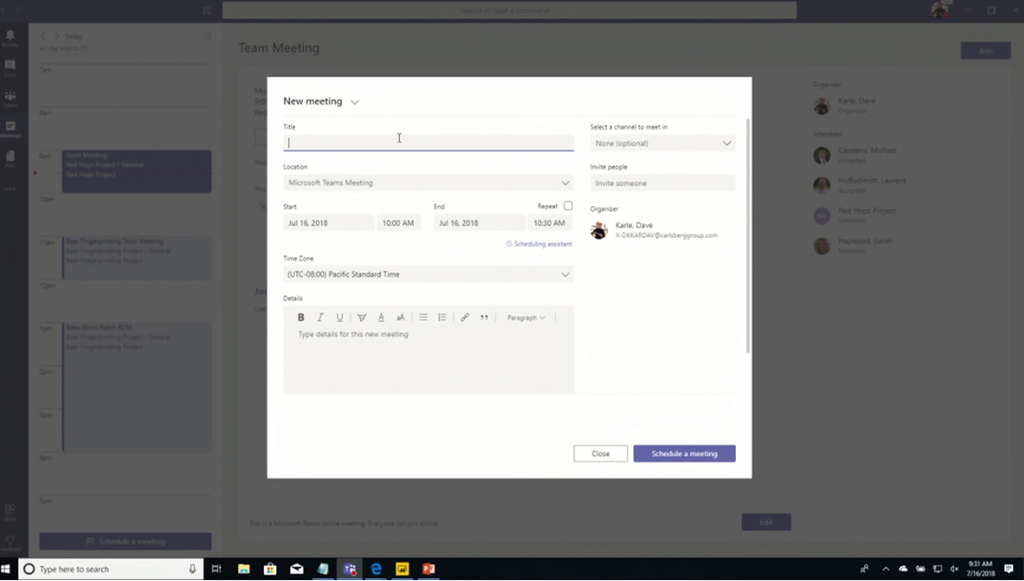The height and width of the screenshot is (581, 1024).
Task: Toggle bold formatting in Details editor
Action: (x=301, y=317)
